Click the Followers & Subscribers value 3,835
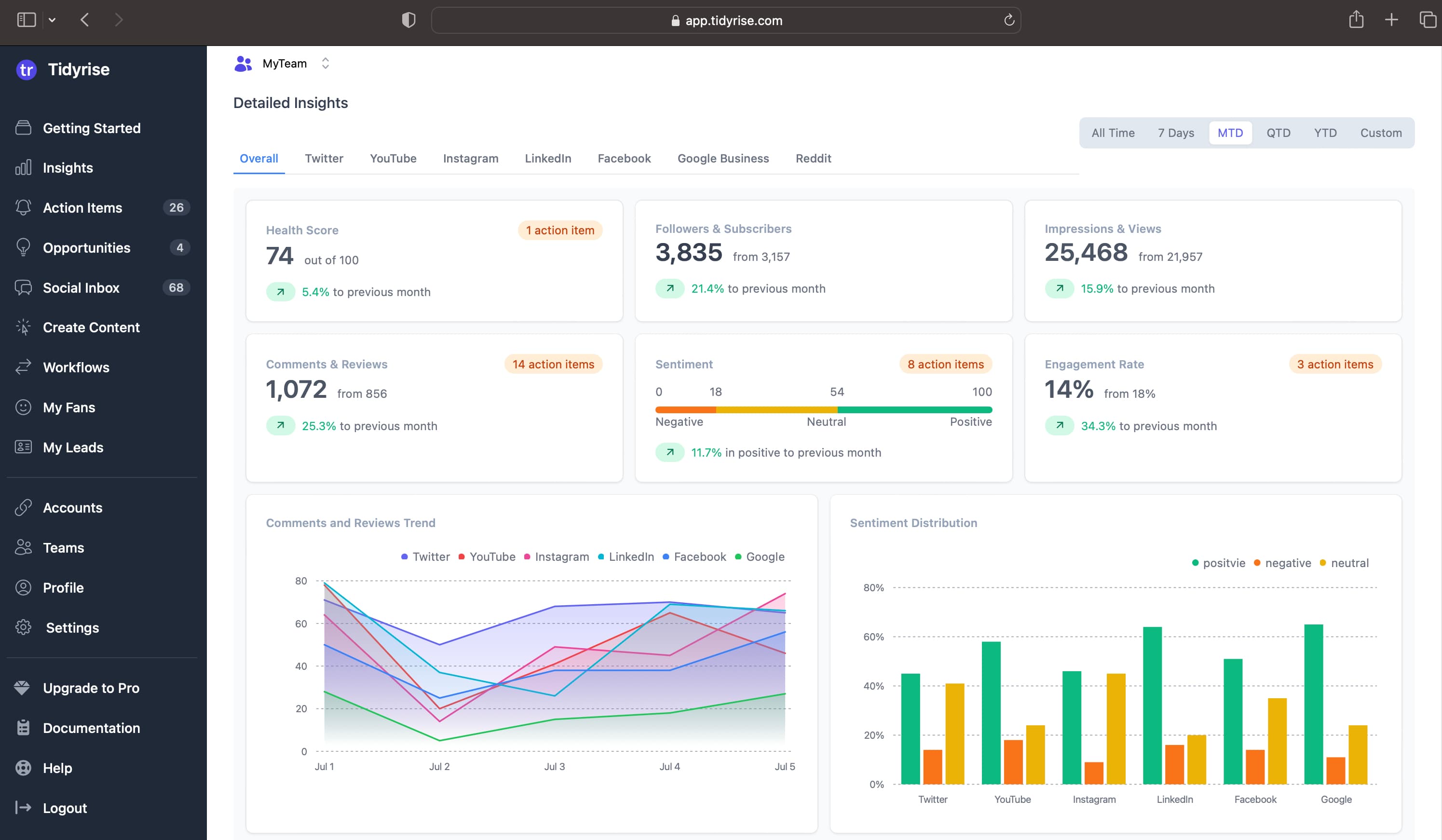The image size is (1442, 840). (x=689, y=252)
